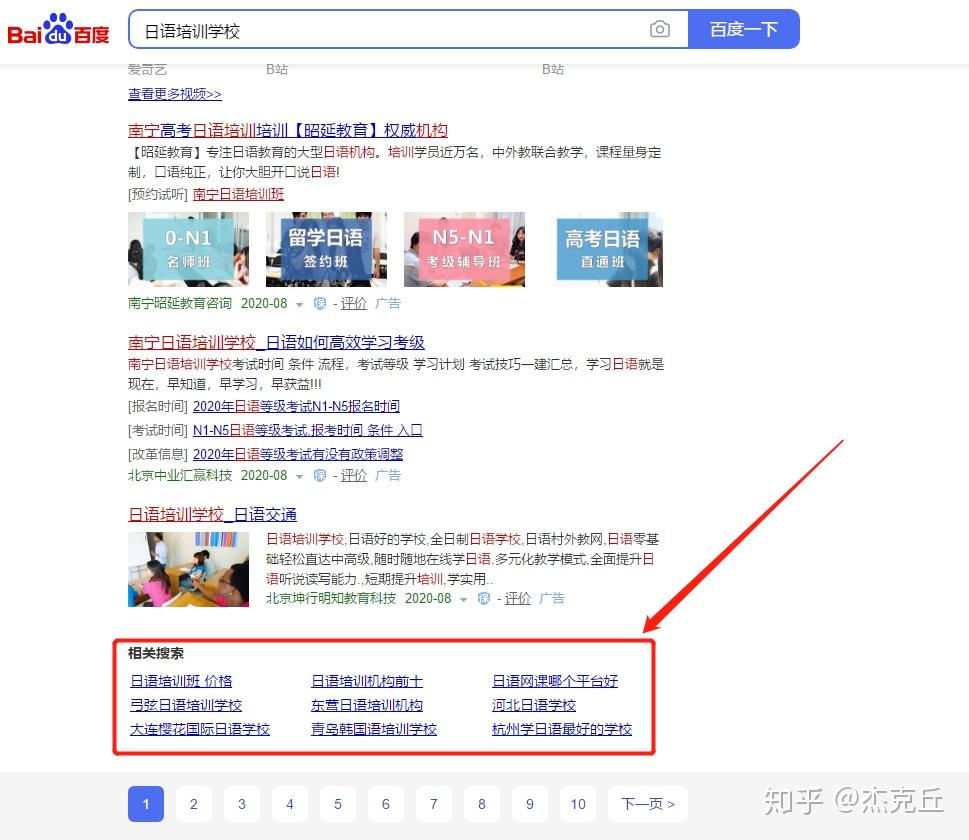Open the 0-N1 名师班 thumbnail
The image size is (969, 840).
coord(188,249)
